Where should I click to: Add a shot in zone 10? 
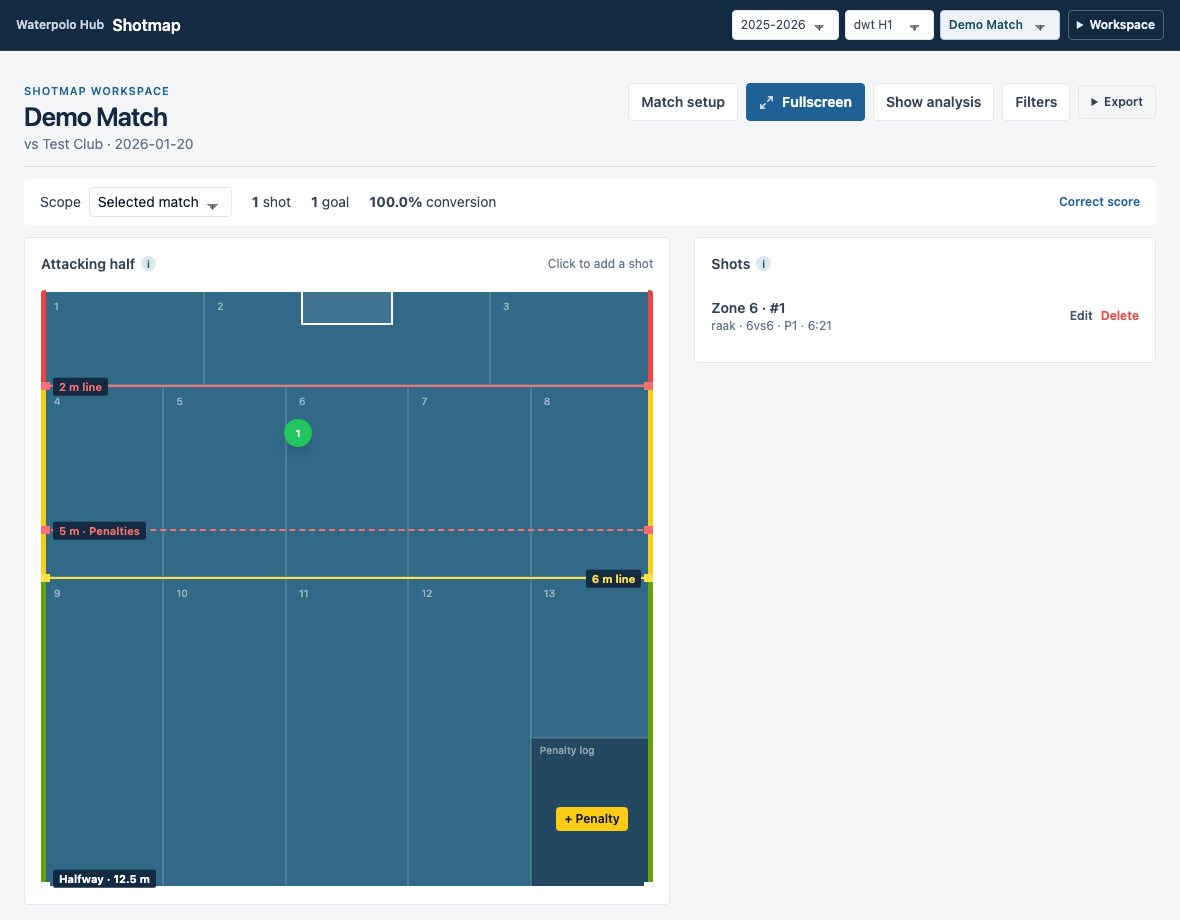click(x=224, y=732)
